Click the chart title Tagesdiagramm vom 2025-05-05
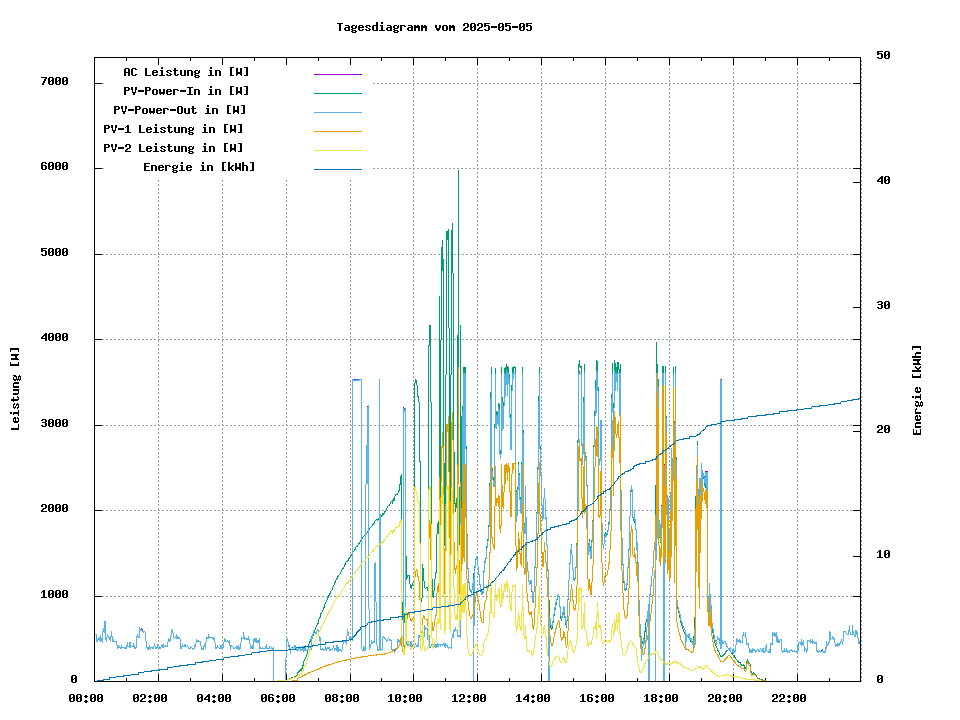Screen dimensions: 960x720 435,27
